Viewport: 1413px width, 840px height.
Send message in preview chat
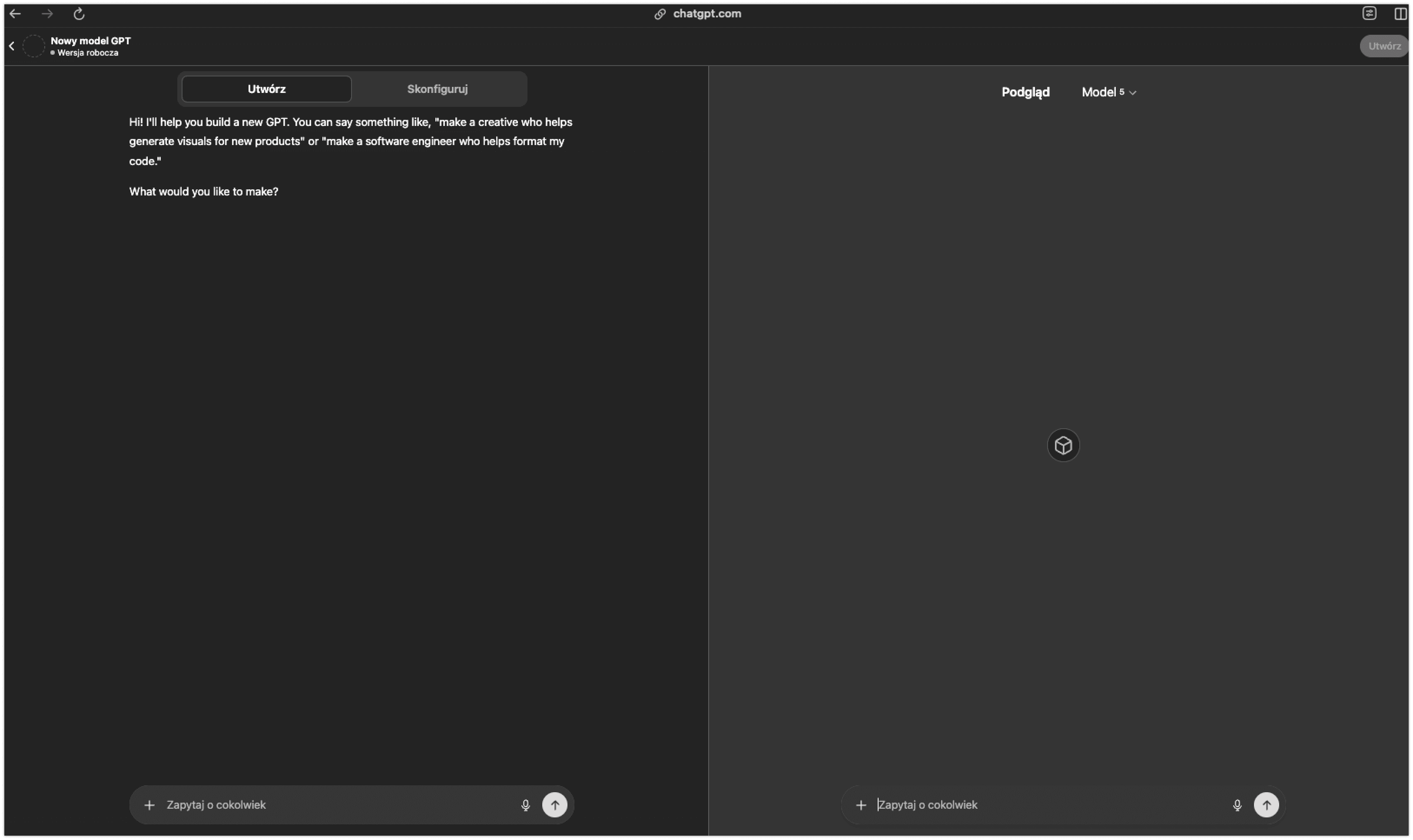(1267, 805)
